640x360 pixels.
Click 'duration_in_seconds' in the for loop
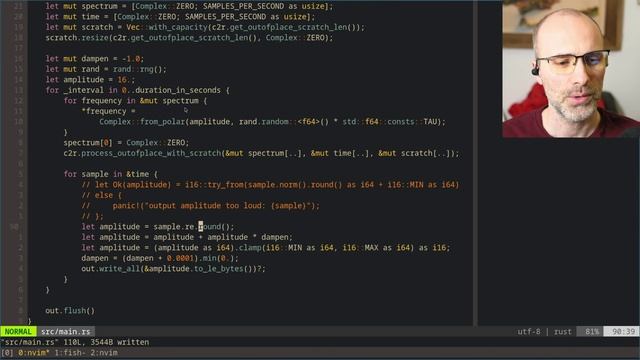[178, 90]
